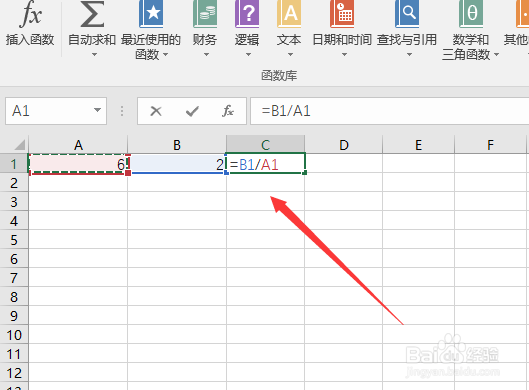This screenshot has height=390, width=529.
Task: Select row 11 header
Action: click(x=14, y=354)
